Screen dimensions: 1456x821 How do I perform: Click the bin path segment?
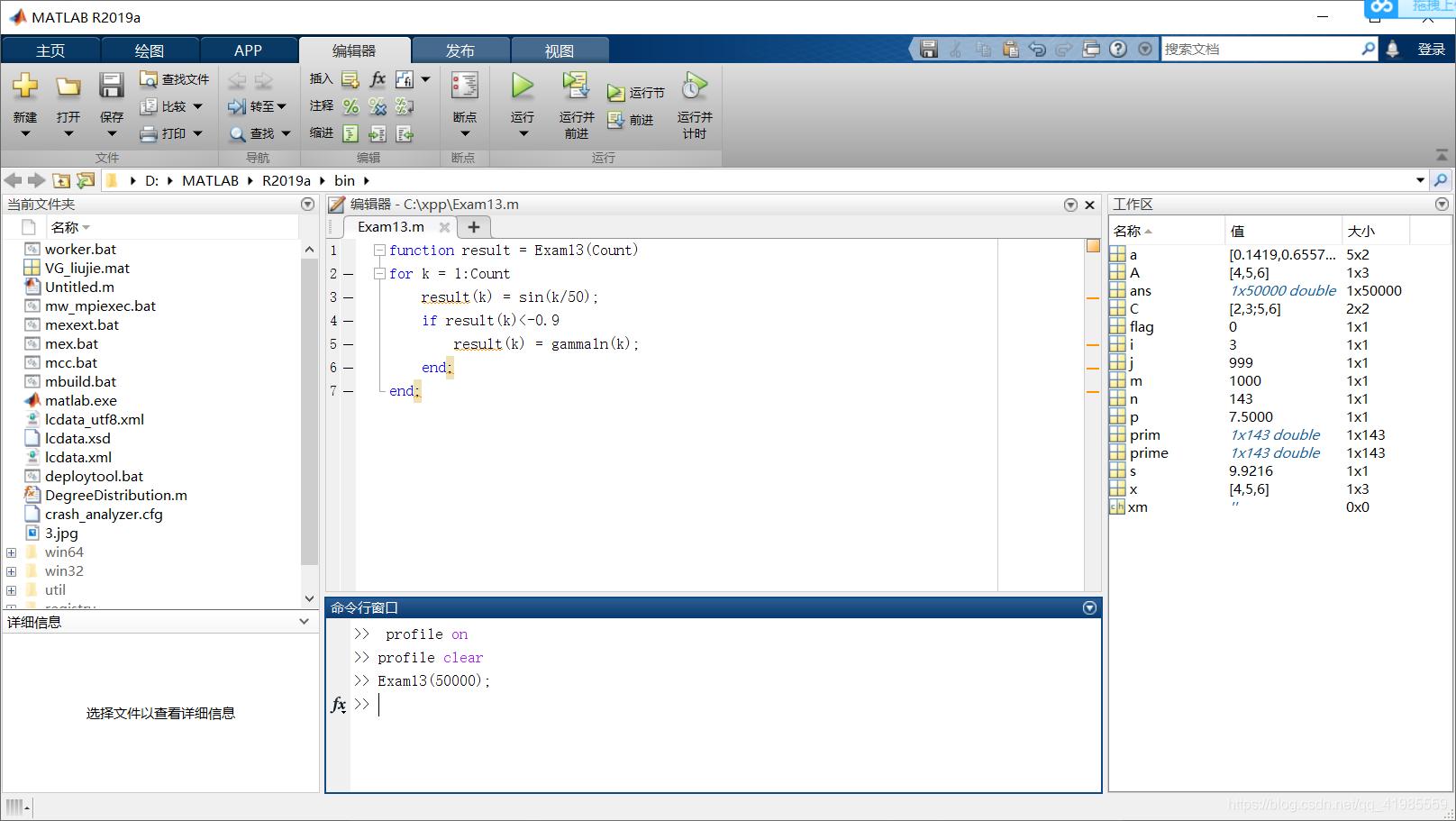(344, 180)
